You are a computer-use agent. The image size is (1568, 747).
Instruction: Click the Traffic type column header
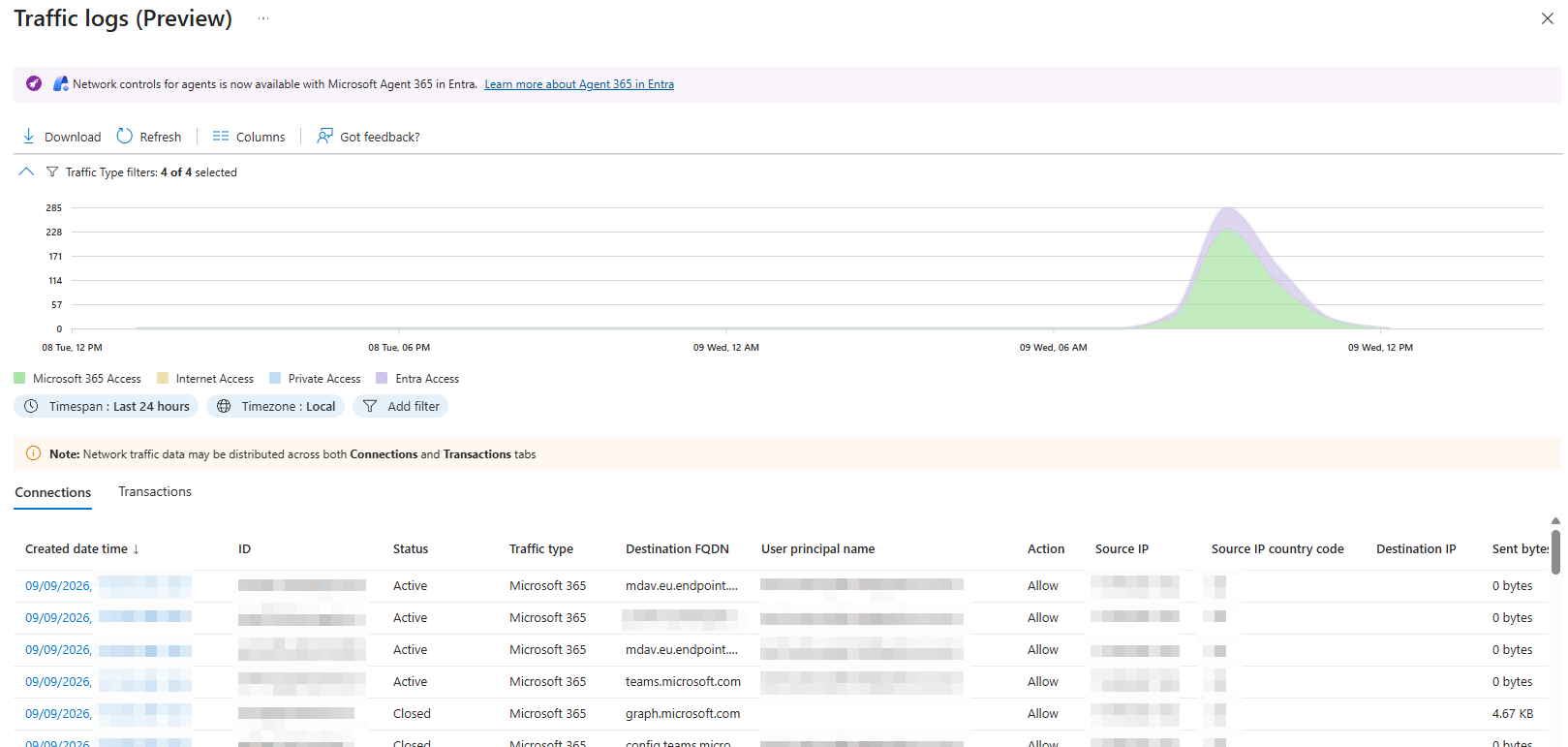tap(541, 548)
